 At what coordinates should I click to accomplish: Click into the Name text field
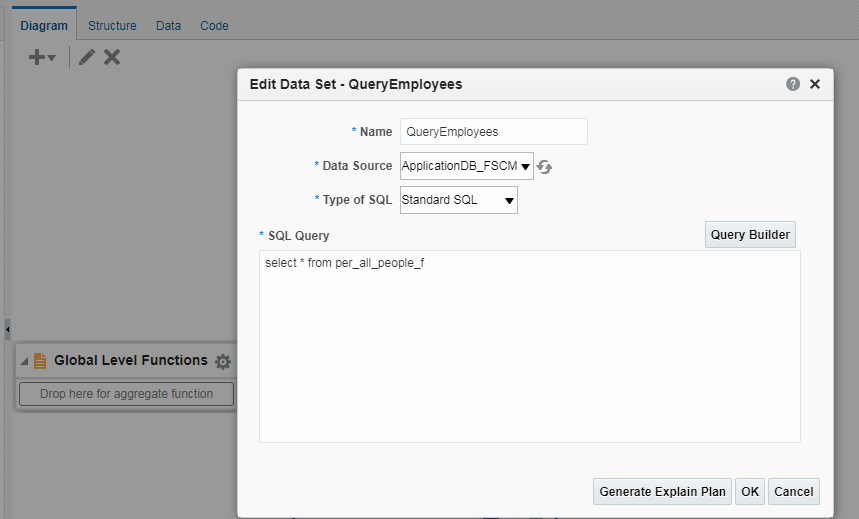493,132
